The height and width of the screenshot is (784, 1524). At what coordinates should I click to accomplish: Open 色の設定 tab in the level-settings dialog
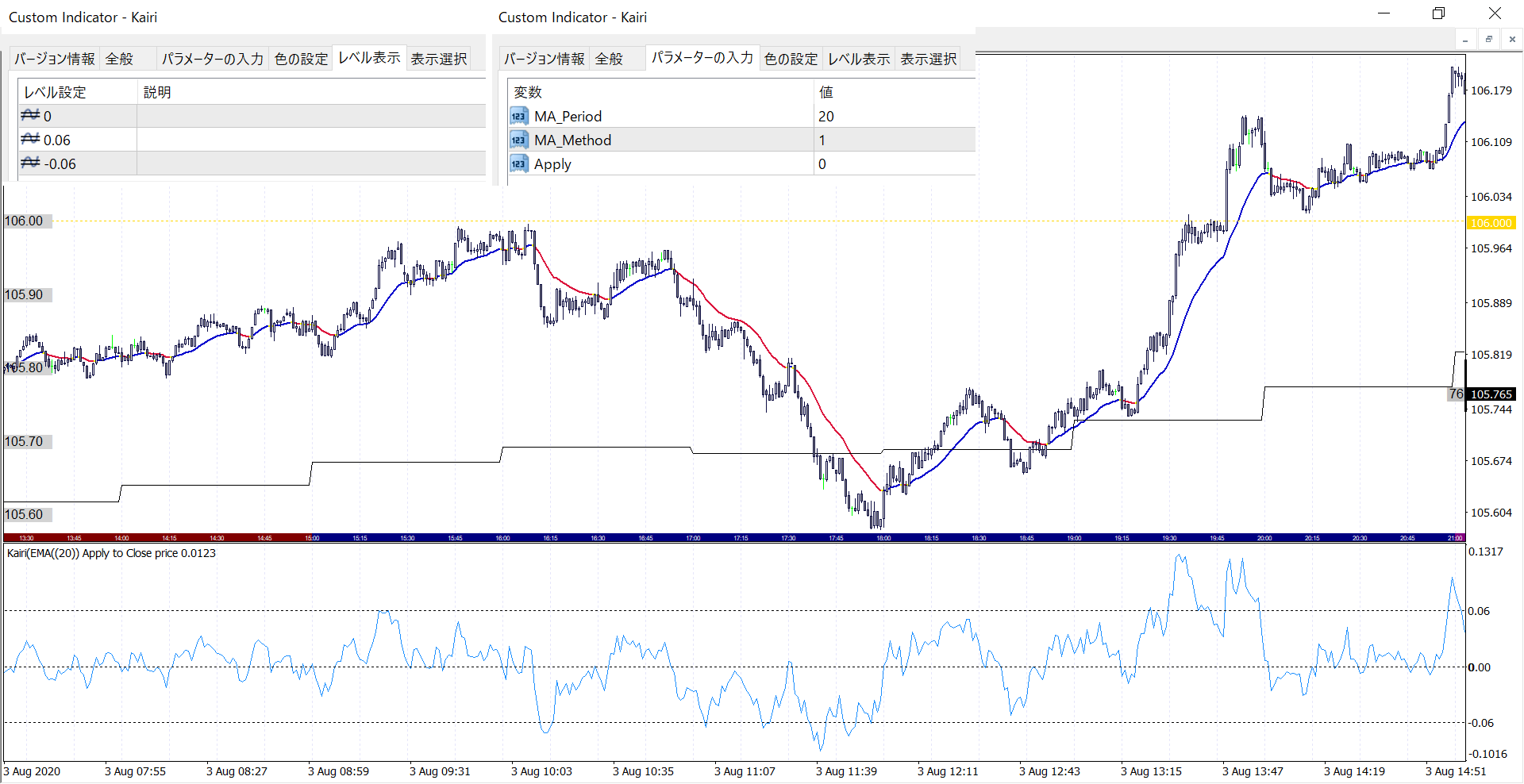click(x=301, y=59)
